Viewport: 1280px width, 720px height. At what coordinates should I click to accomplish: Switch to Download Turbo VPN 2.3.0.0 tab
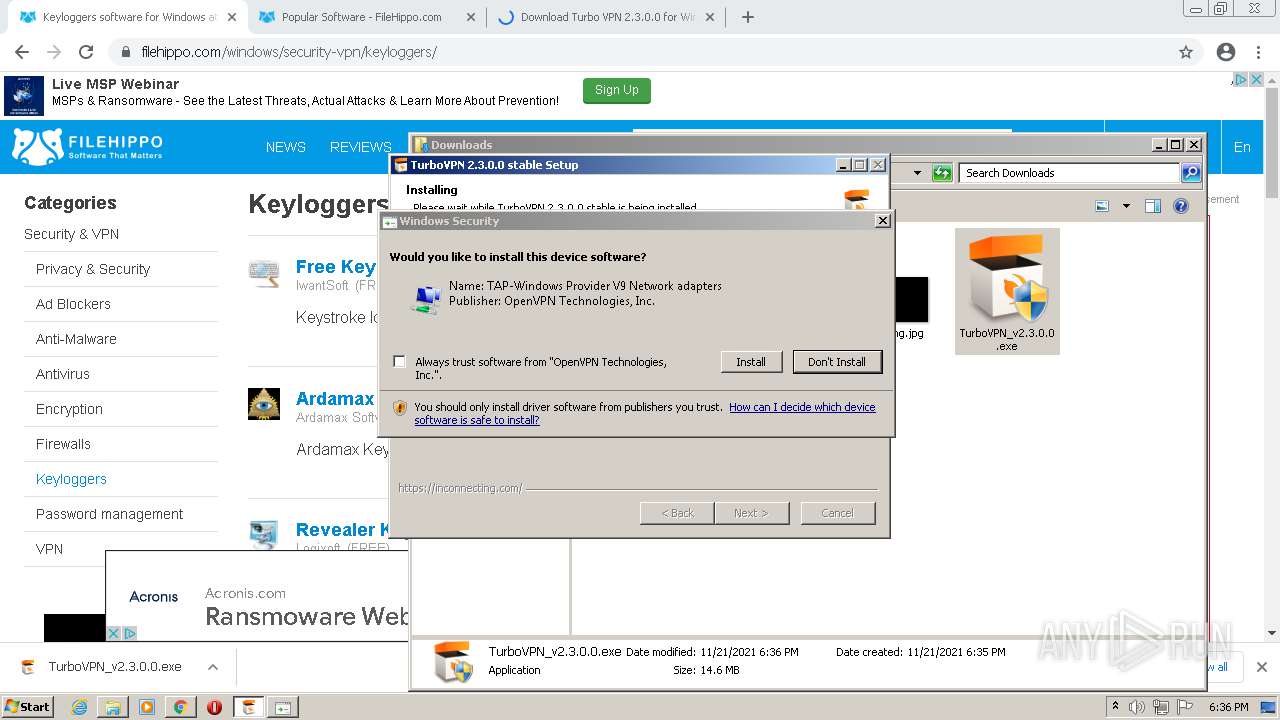click(x=606, y=17)
